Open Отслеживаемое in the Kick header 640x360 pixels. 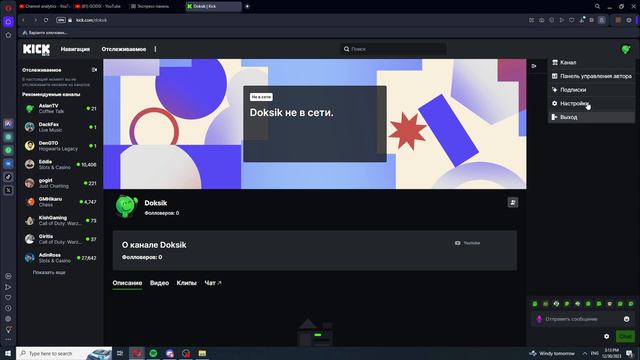124,49
